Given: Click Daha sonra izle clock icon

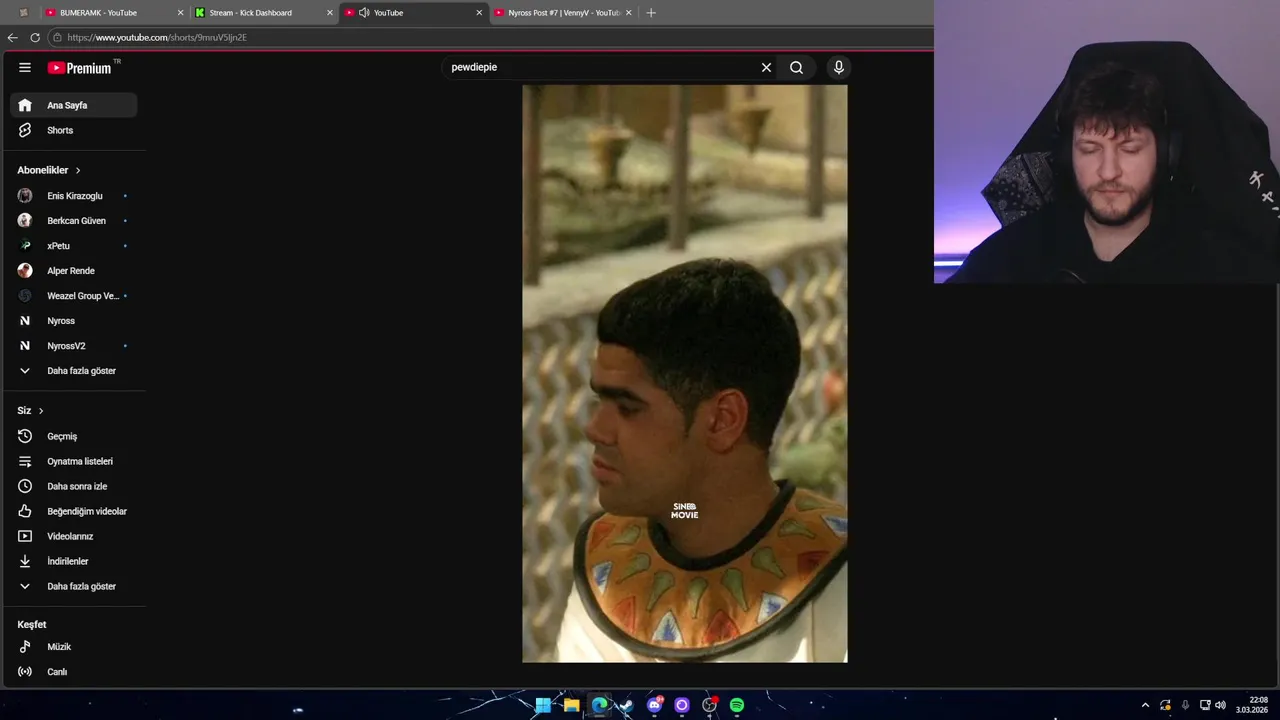Looking at the screenshot, I should pyautogui.click(x=25, y=486).
